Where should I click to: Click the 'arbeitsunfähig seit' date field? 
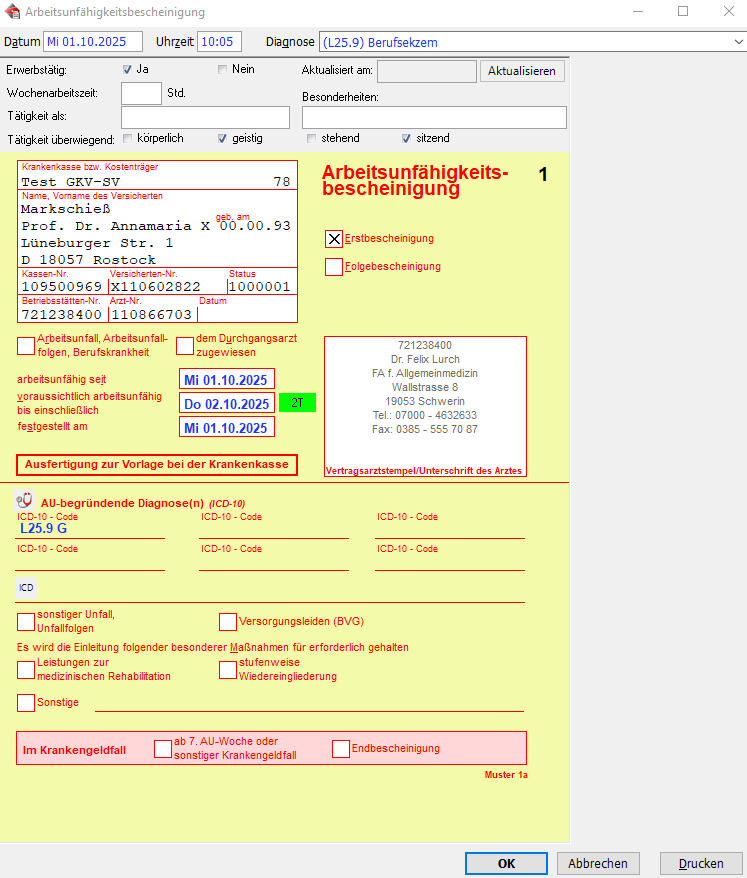coord(226,379)
